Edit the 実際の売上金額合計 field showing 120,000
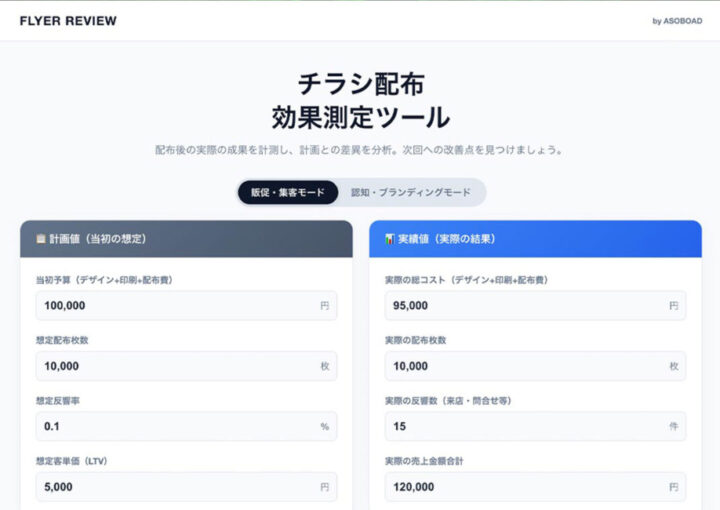The height and width of the screenshot is (510, 720). point(535,487)
